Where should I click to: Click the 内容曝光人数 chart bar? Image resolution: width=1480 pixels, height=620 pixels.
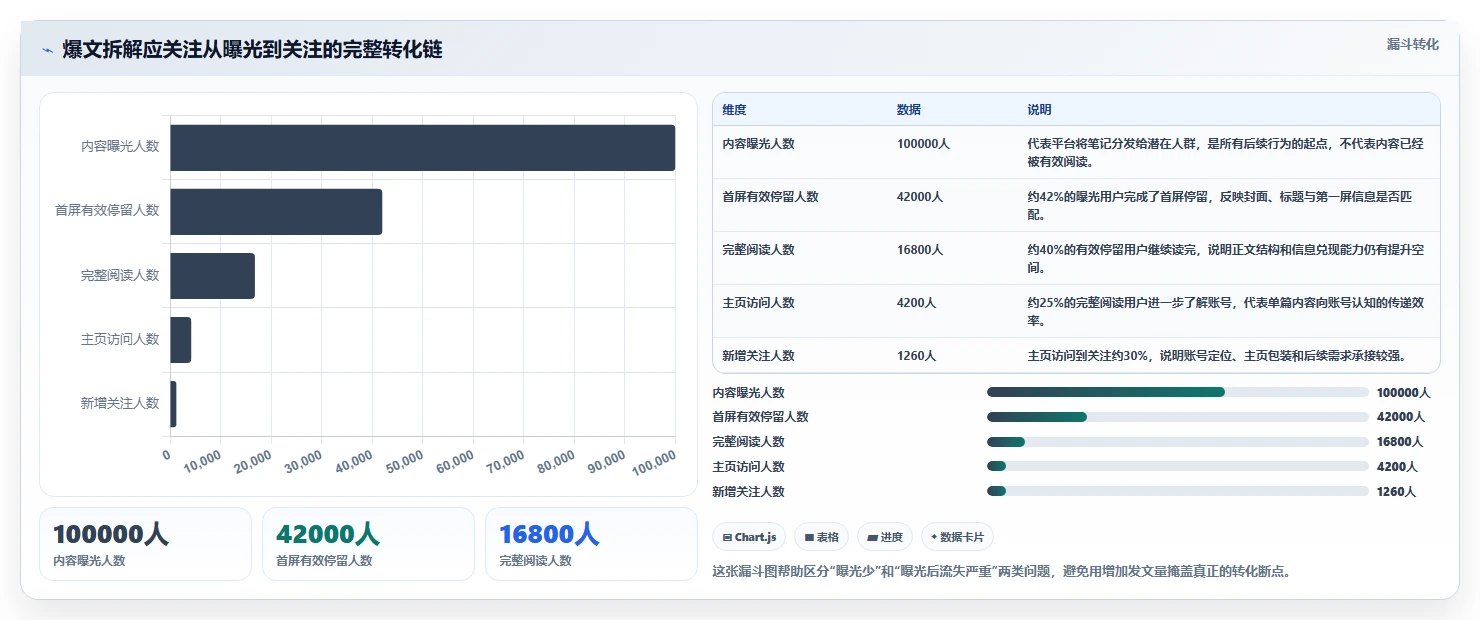pos(422,147)
